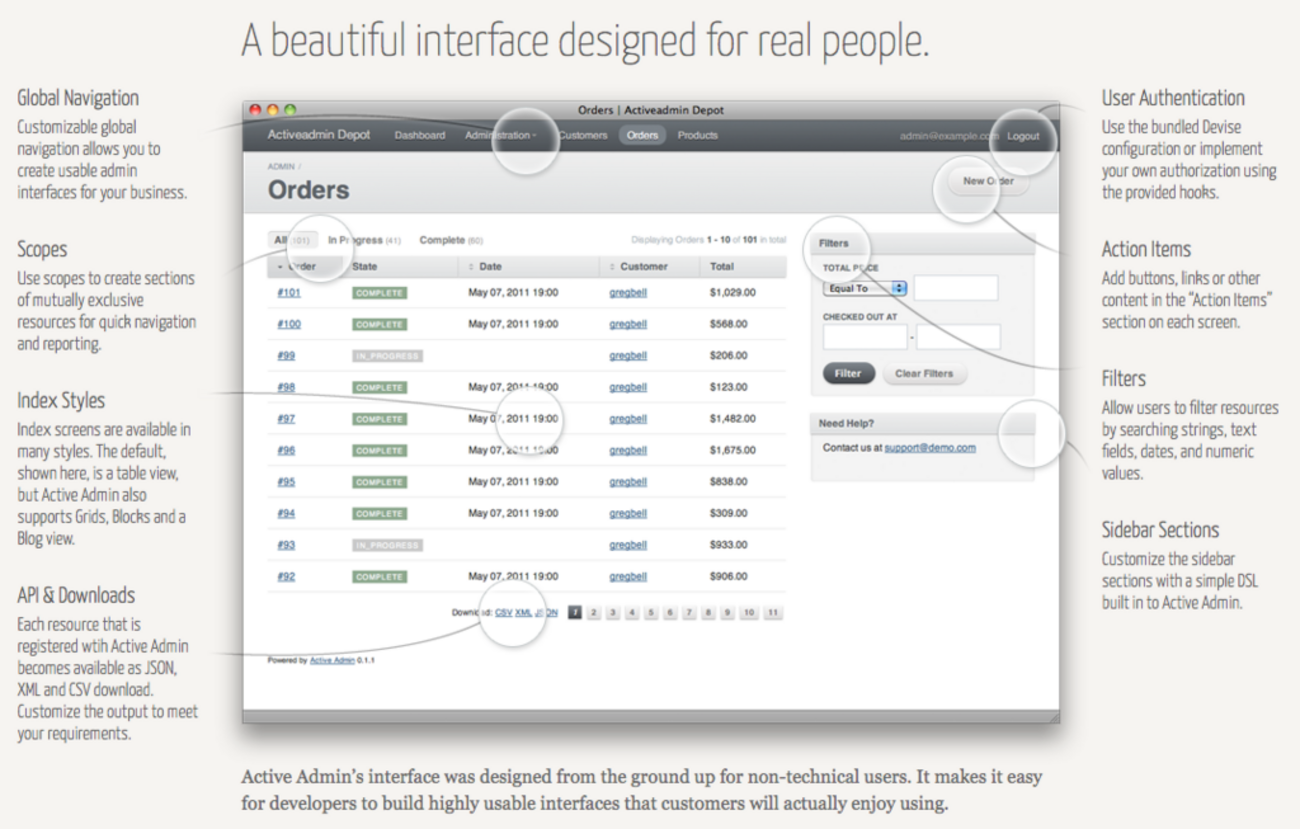The height and width of the screenshot is (829, 1300).
Task: Click gregbell customer link in order #99 row
Action: point(628,356)
